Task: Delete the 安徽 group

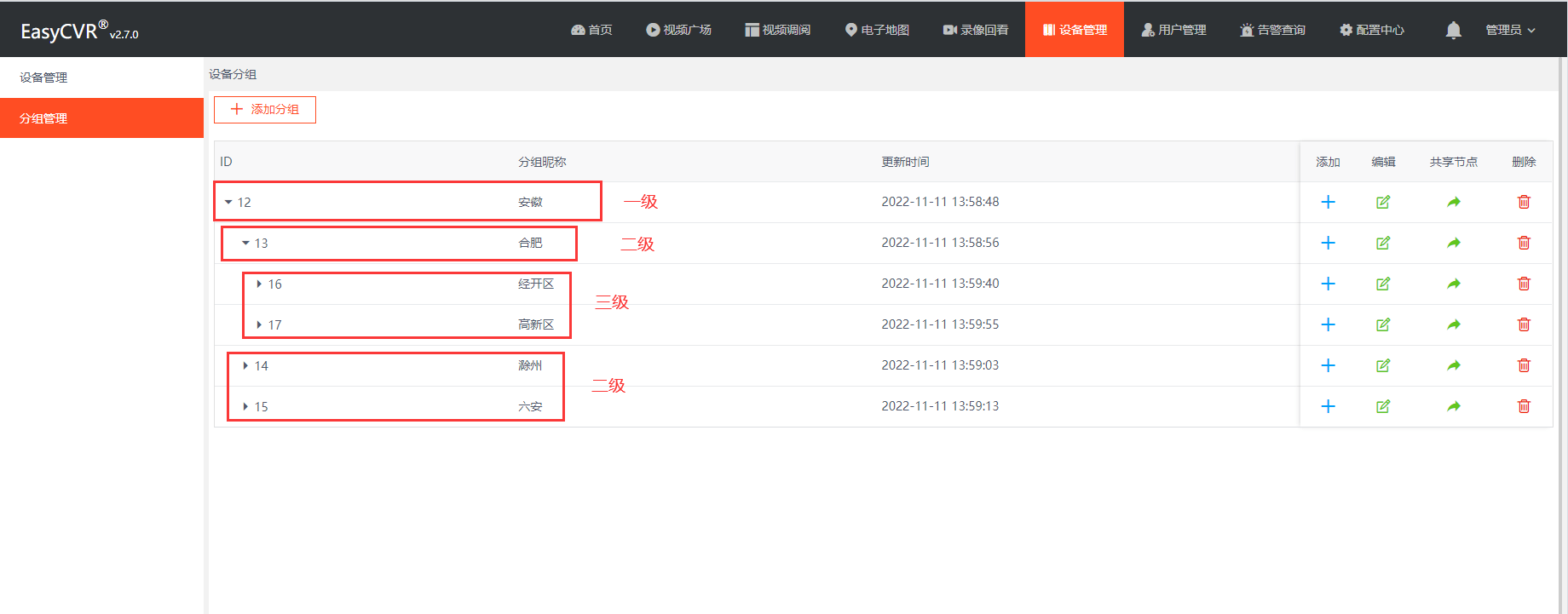Action: tap(1524, 202)
